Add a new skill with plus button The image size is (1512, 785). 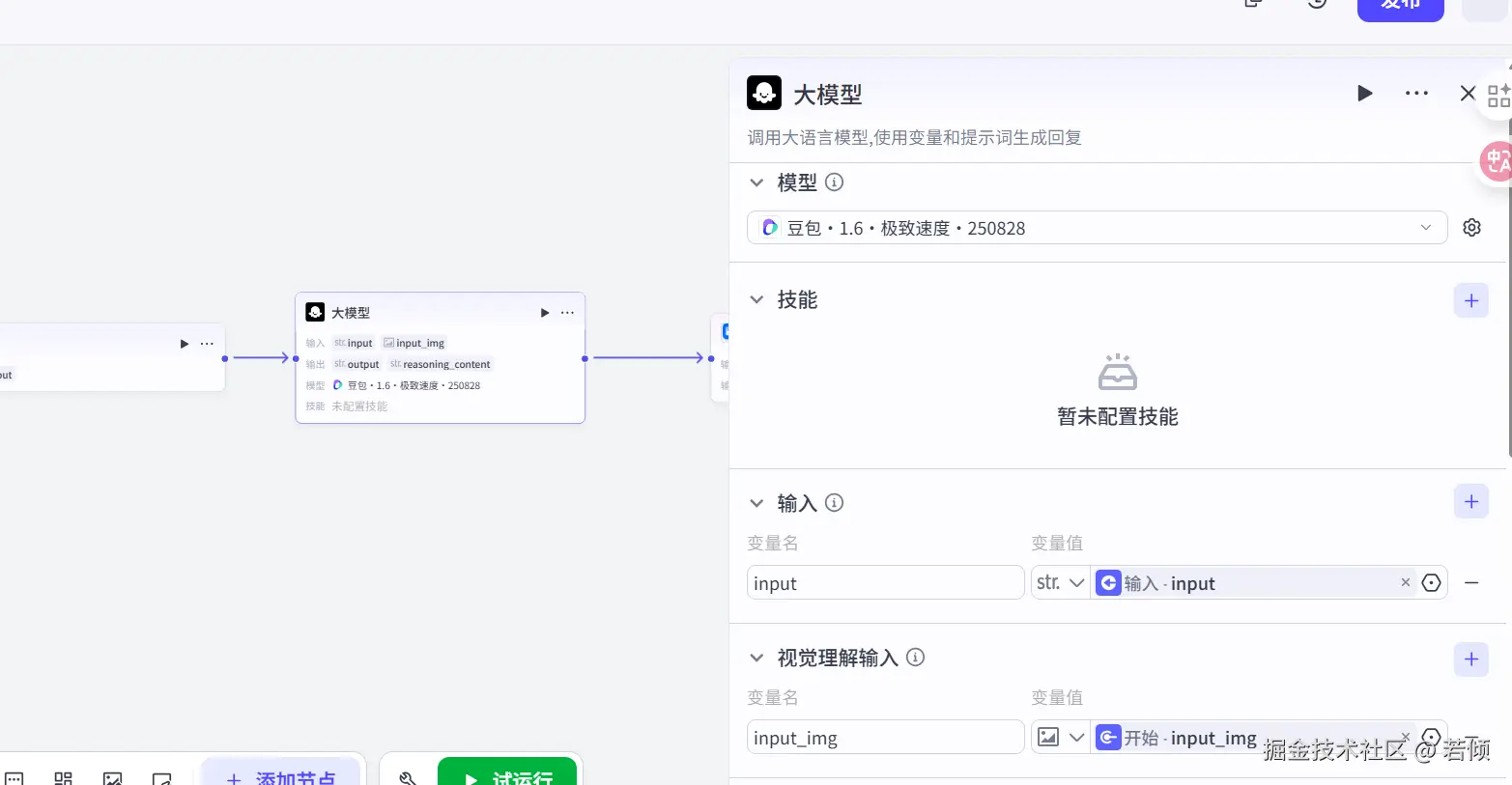pos(1470,300)
